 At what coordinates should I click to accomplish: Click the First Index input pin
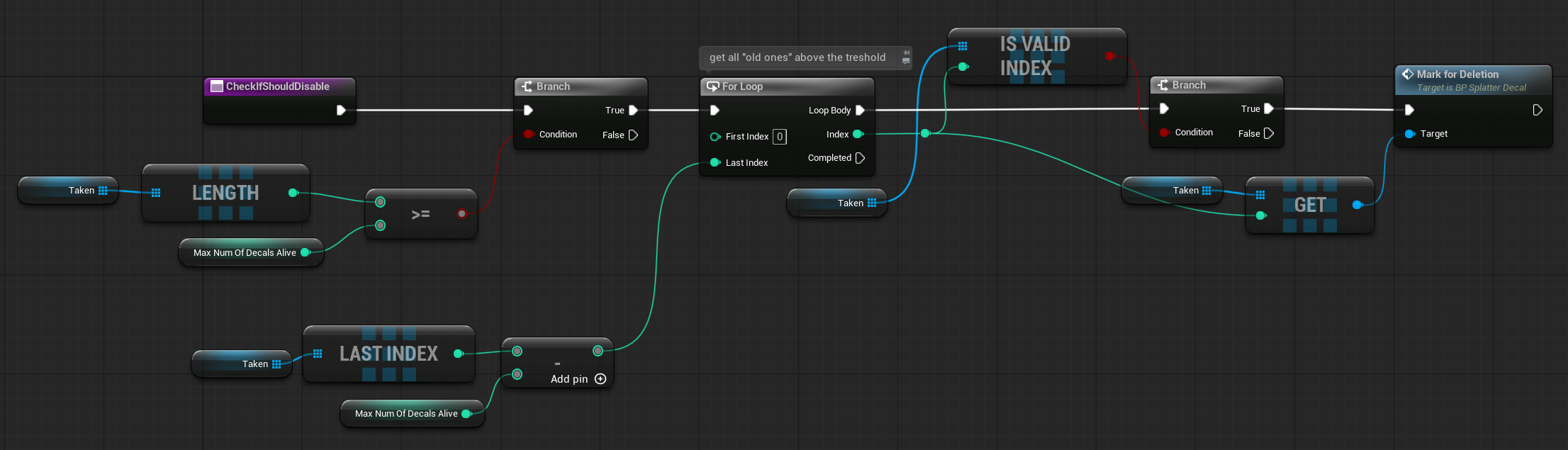pos(715,137)
